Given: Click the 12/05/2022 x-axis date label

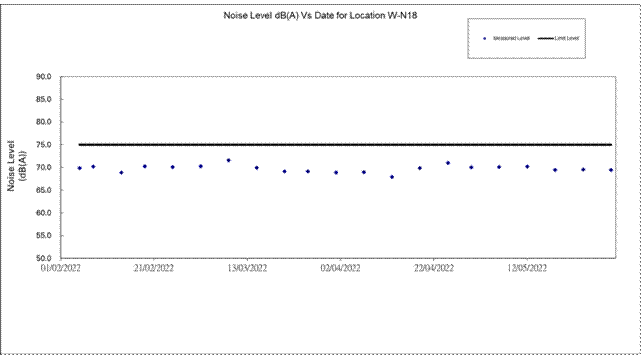Looking at the screenshot, I should (527, 268).
